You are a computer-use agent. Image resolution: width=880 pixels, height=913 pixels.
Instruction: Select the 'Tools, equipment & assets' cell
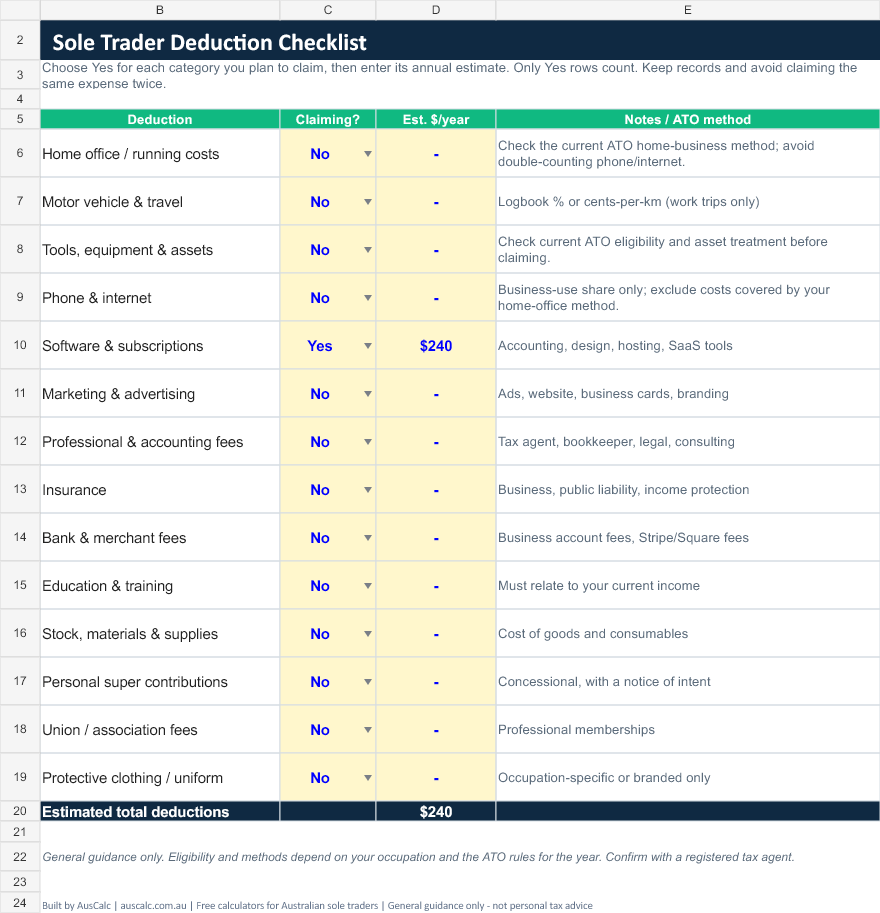click(x=160, y=250)
